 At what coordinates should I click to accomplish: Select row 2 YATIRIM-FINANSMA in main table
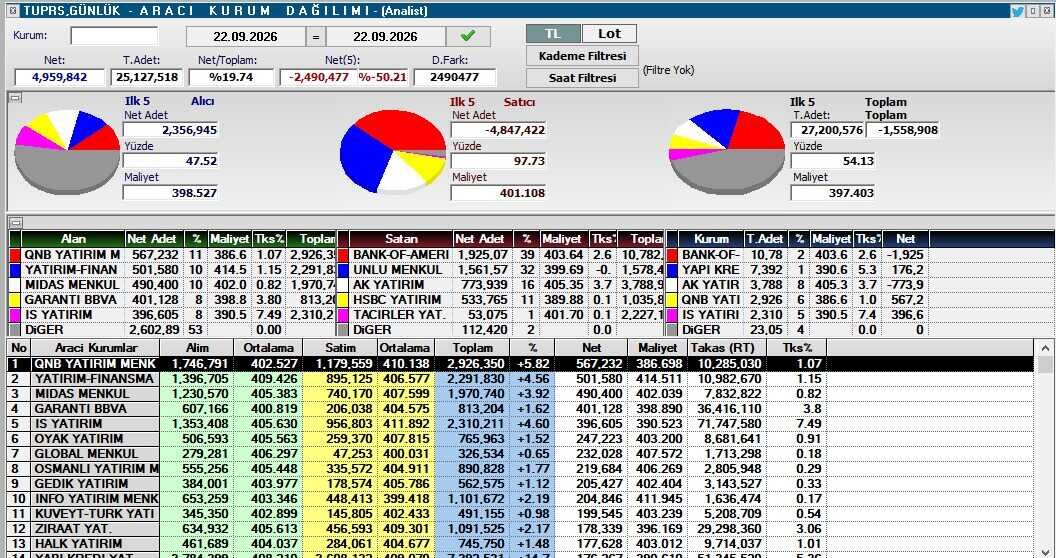click(522, 379)
